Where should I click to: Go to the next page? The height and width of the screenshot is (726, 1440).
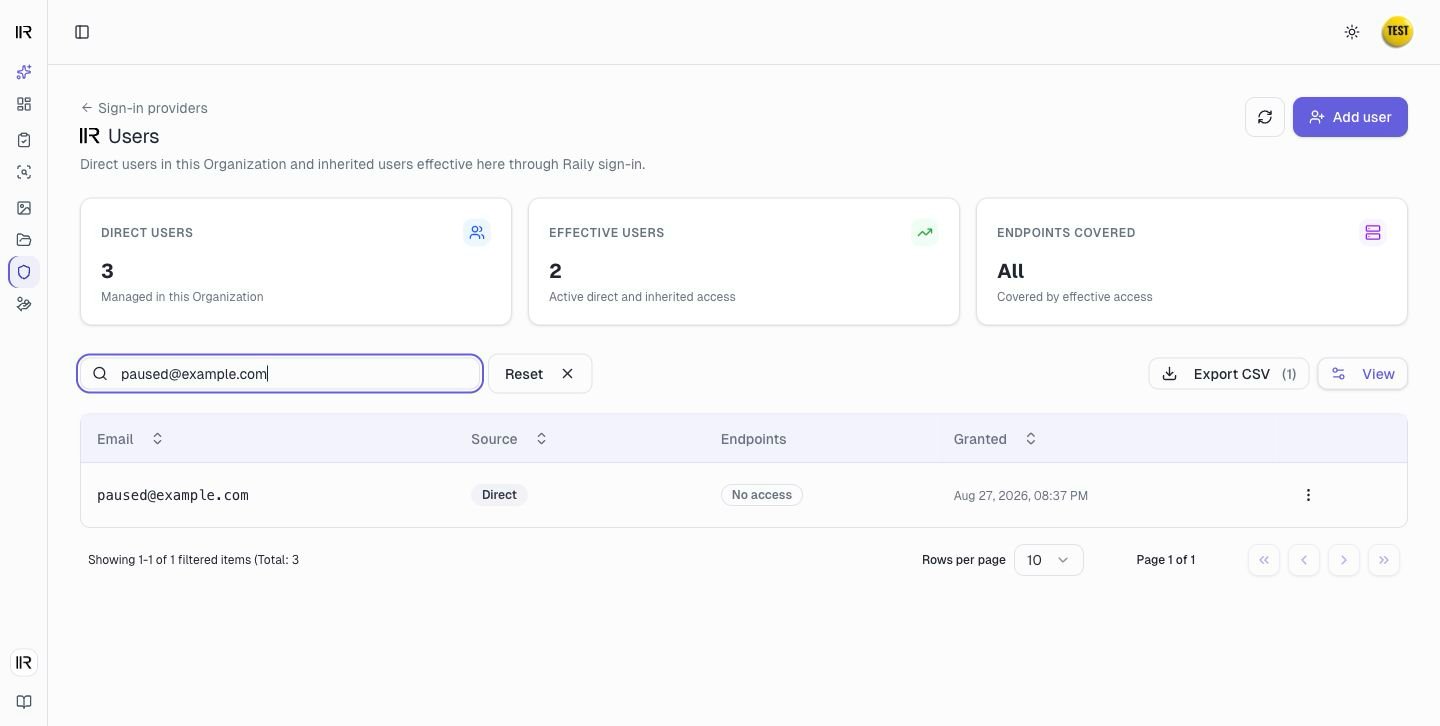(1344, 560)
